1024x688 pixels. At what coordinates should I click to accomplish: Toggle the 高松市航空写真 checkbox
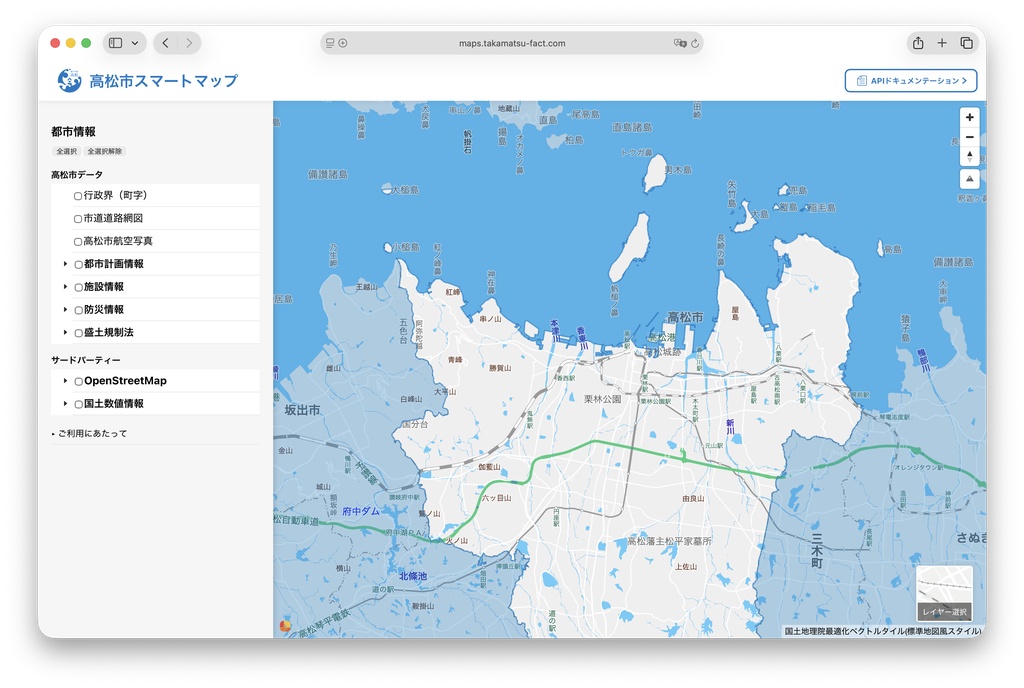[78, 242]
